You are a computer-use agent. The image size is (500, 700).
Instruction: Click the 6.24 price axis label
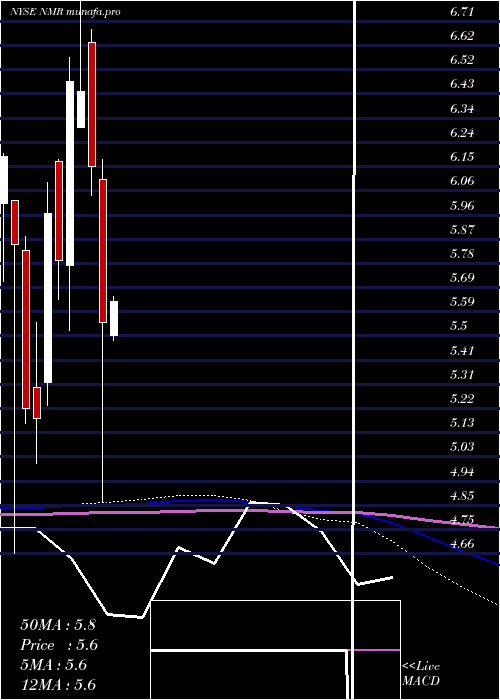pyautogui.click(x=462, y=133)
